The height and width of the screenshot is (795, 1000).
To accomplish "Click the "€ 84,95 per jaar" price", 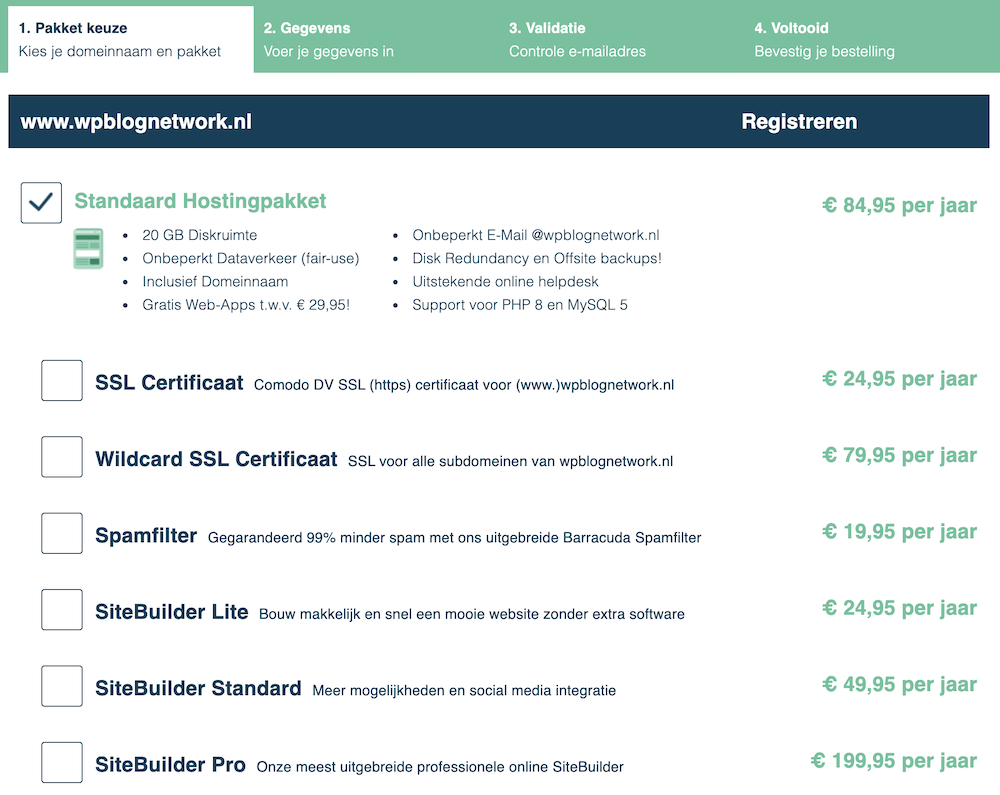I will pyautogui.click(x=898, y=204).
